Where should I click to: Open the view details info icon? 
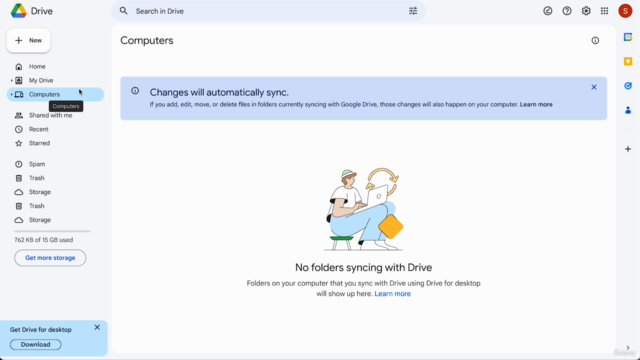[x=595, y=40]
